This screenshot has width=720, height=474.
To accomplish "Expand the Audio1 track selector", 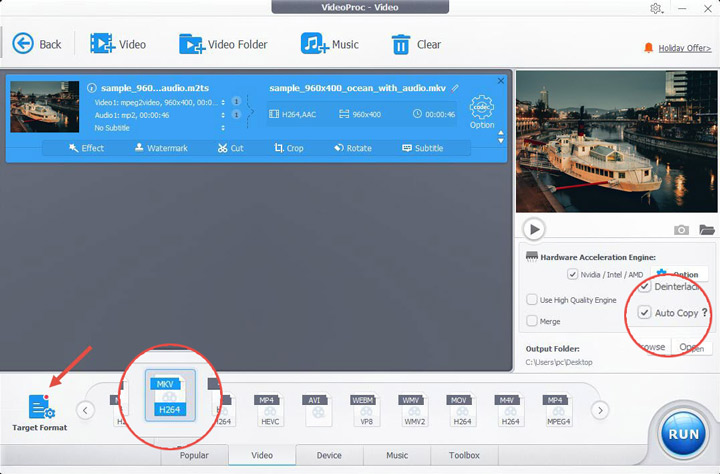I will click(x=223, y=115).
